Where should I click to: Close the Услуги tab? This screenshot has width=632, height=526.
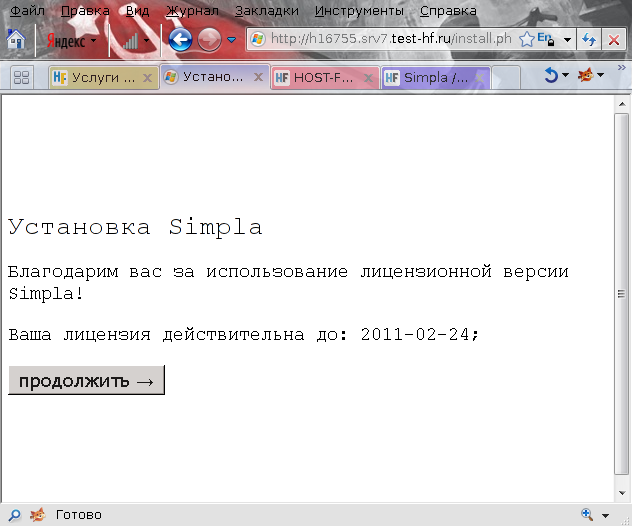pos(148,77)
